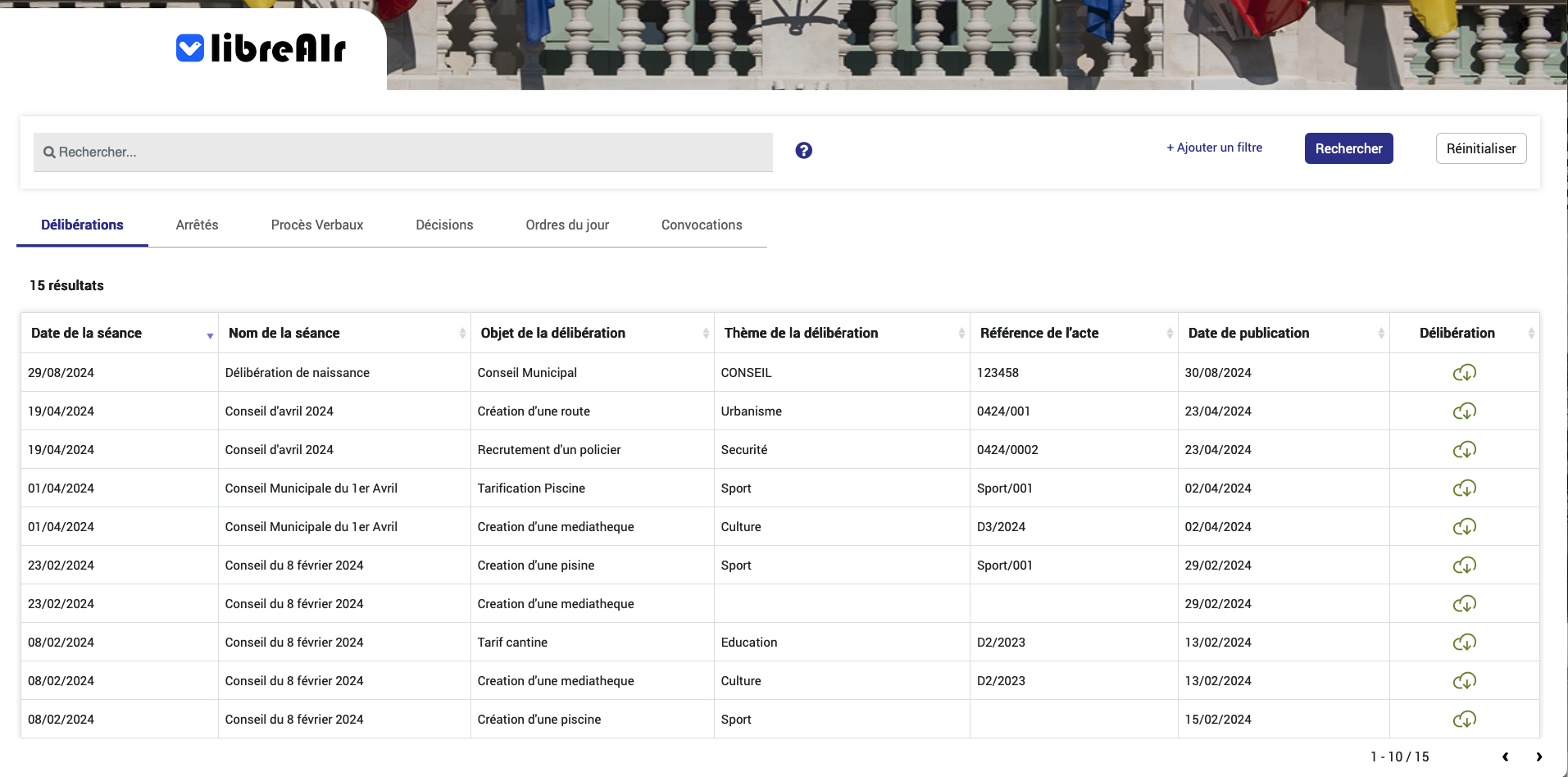
Task: Download Culture deliberation published 13/02/2024
Action: (x=1464, y=681)
